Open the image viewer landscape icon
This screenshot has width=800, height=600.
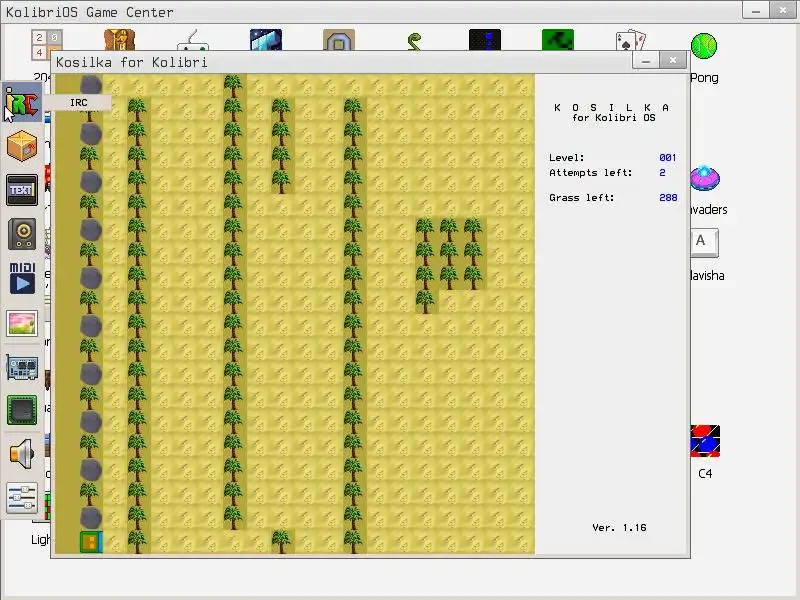pos(22,323)
